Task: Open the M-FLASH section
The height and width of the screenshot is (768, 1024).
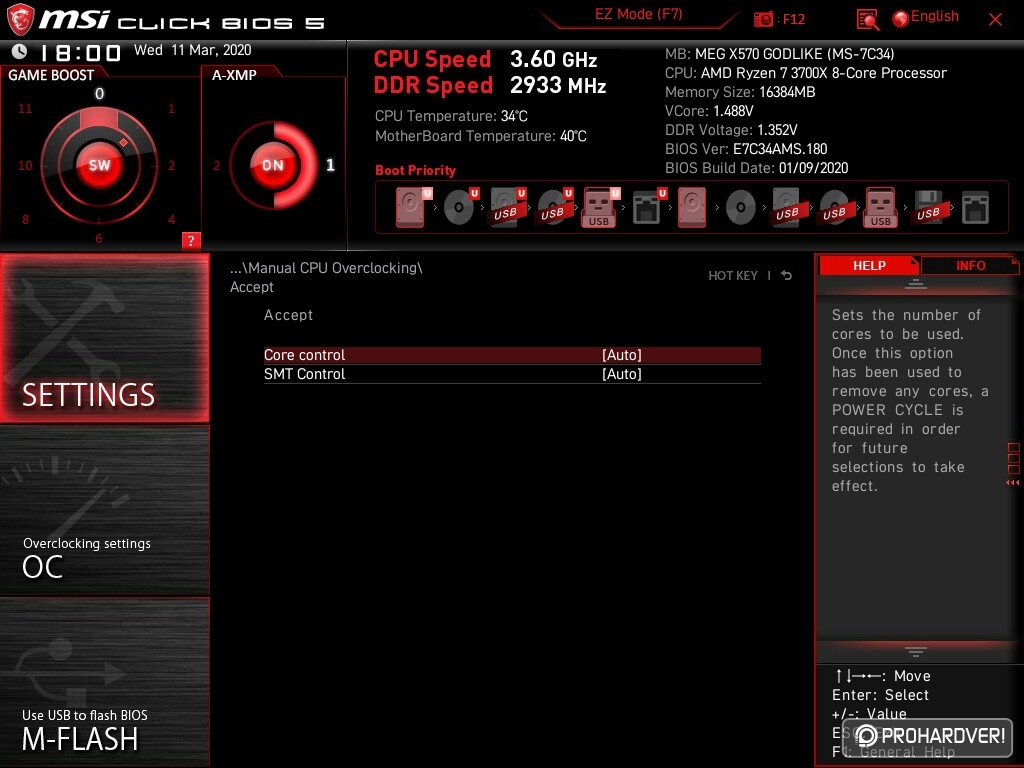Action: tap(104, 682)
